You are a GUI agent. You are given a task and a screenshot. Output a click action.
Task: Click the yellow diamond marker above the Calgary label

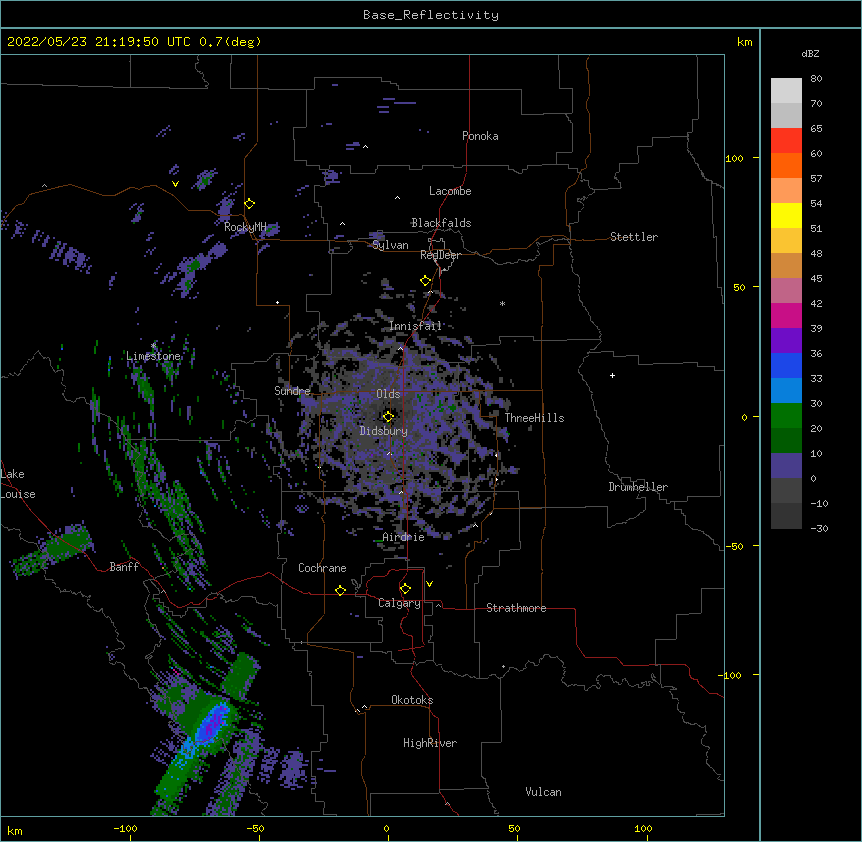pyautogui.click(x=405, y=589)
